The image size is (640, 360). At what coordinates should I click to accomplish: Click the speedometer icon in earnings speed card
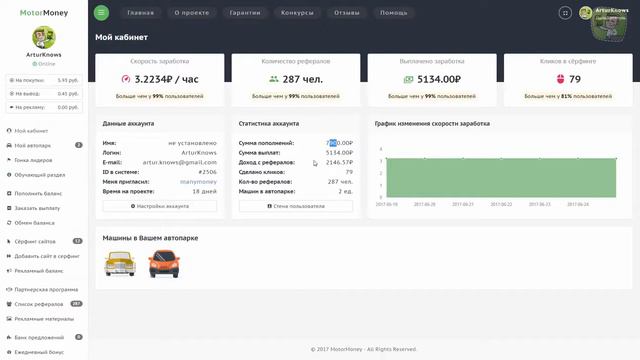(126, 79)
